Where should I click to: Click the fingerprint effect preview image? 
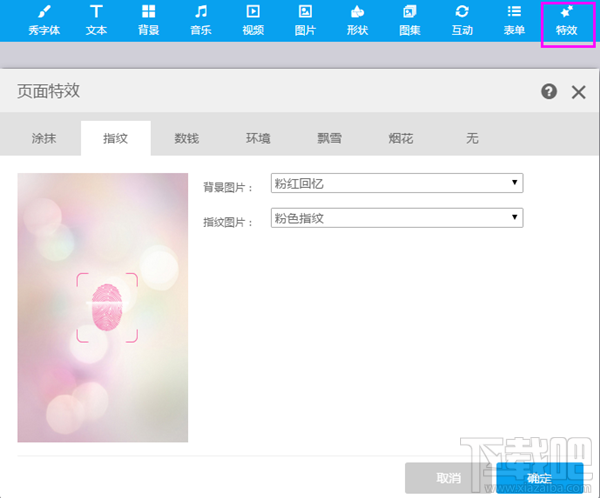click(103, 307)
